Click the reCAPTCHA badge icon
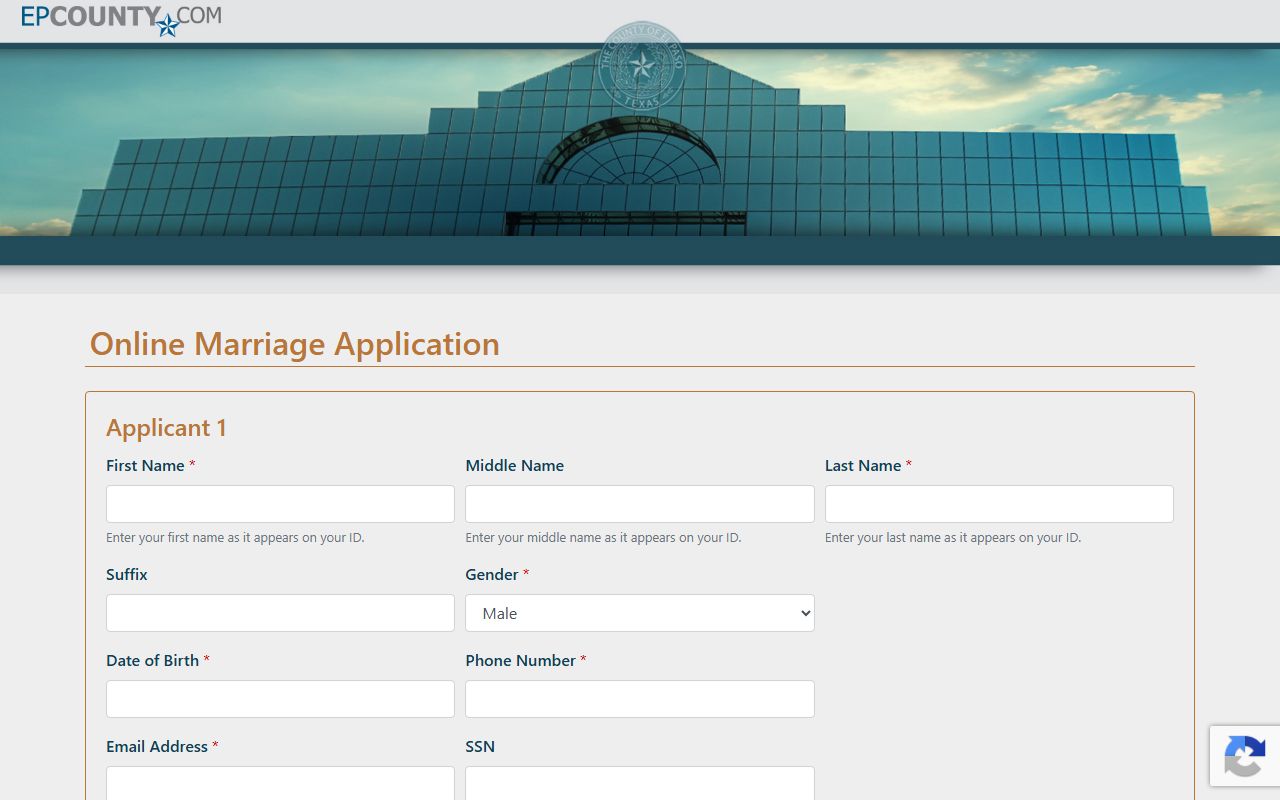Image resolution: width=1280 pixels, height=800 pixels. click(1245, 756)
